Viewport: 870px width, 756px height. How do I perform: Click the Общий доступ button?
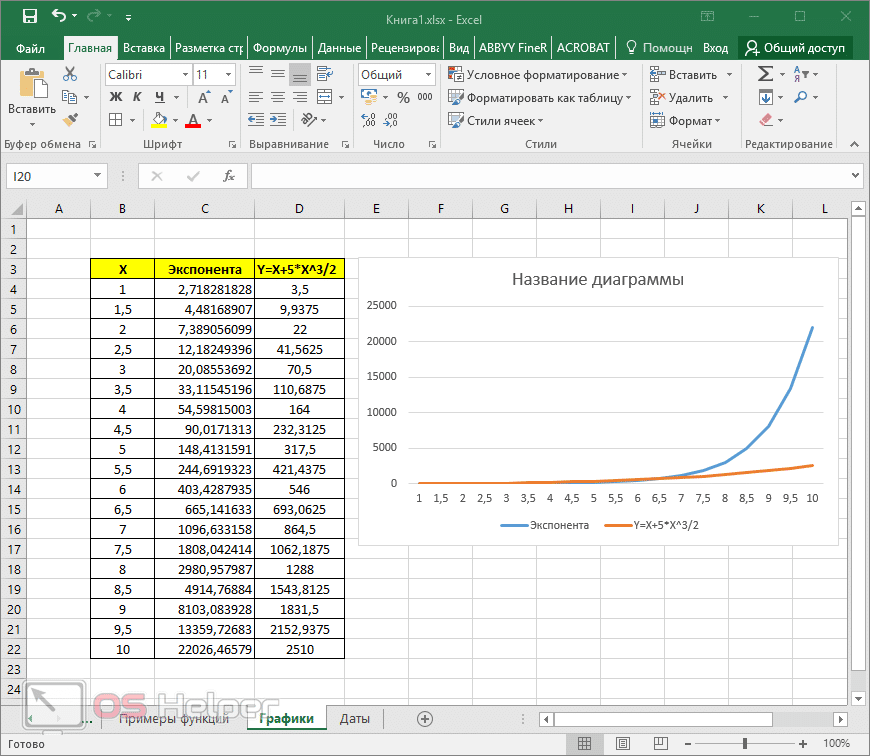(794, 46)
